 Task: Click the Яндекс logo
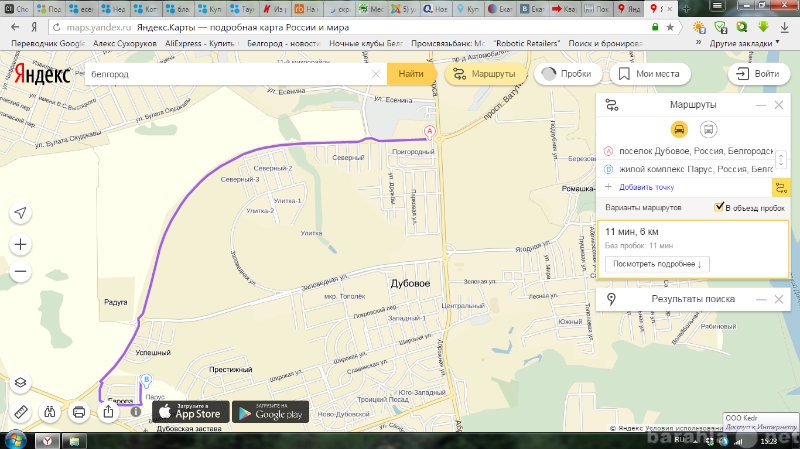pyautogui.click(x=42, y=74)
